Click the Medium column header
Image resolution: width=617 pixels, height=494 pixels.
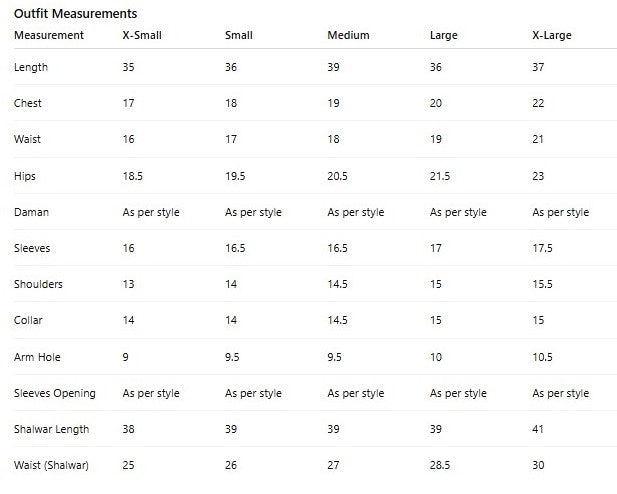click(x=348, y=36)
